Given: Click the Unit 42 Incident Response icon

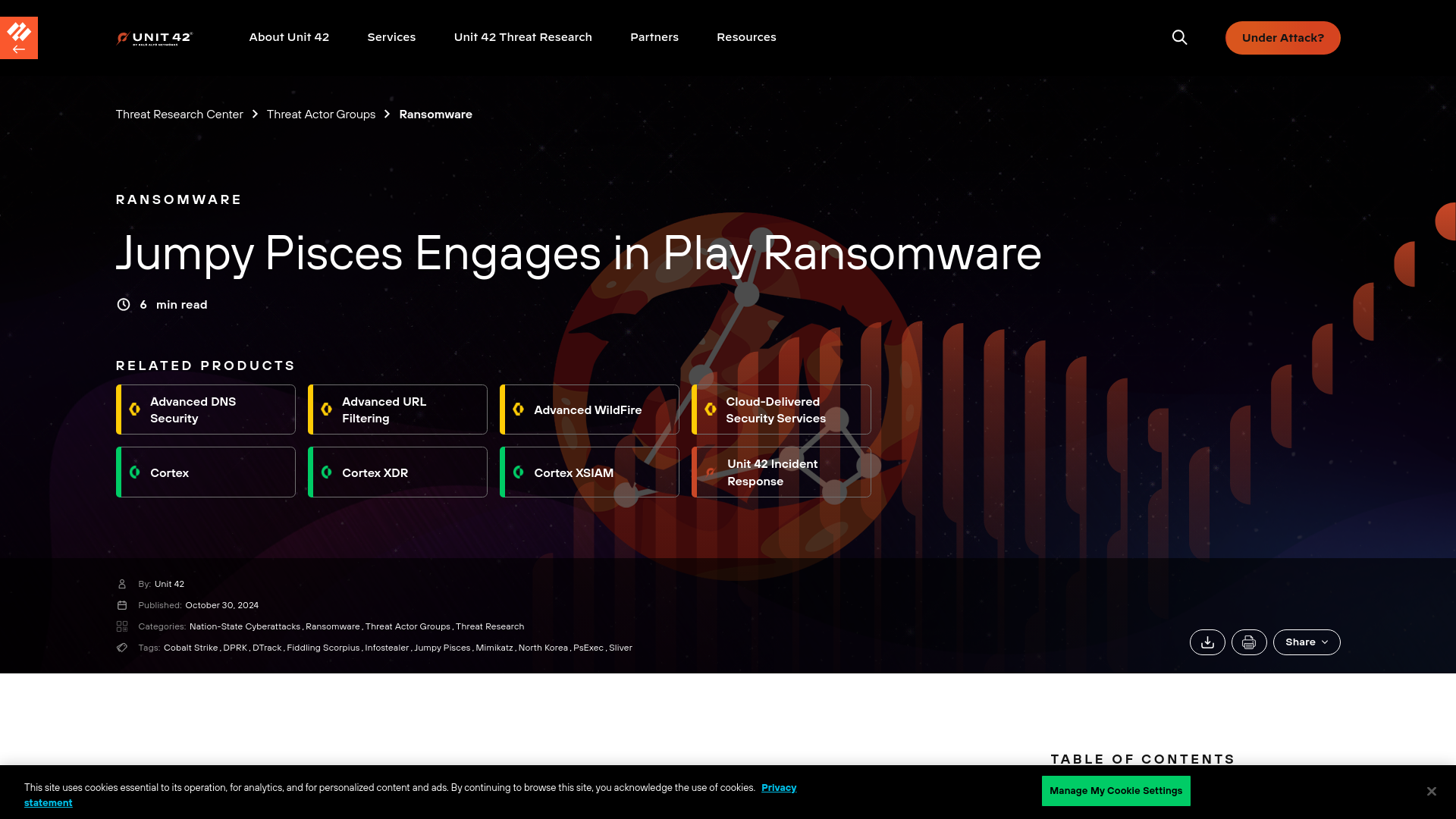Looking at the screenshot, I should 711,472.
